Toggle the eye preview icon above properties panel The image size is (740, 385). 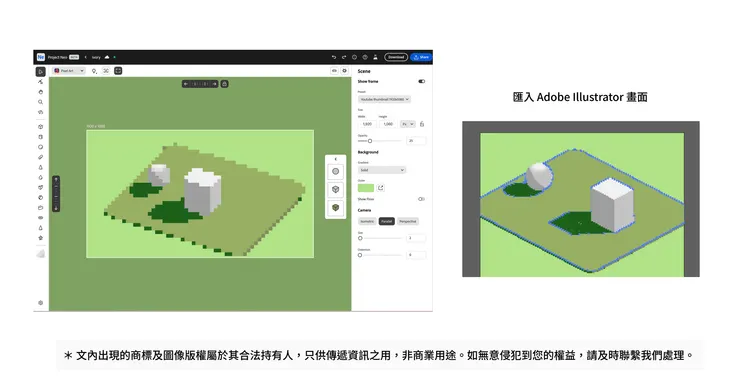point(334,71)
